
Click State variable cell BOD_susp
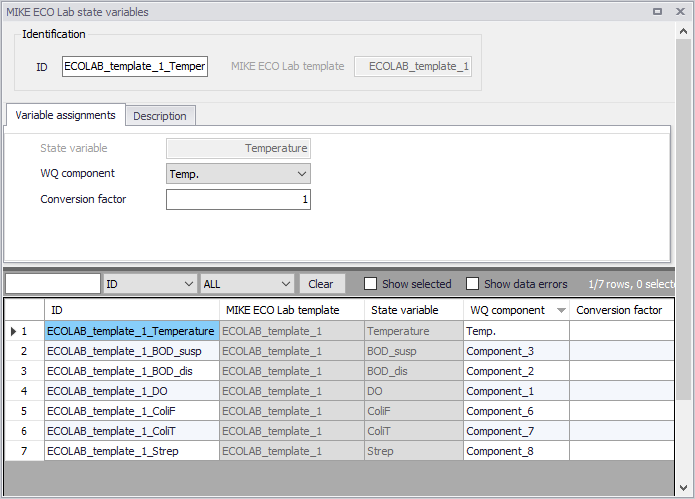tap(414, 351)
